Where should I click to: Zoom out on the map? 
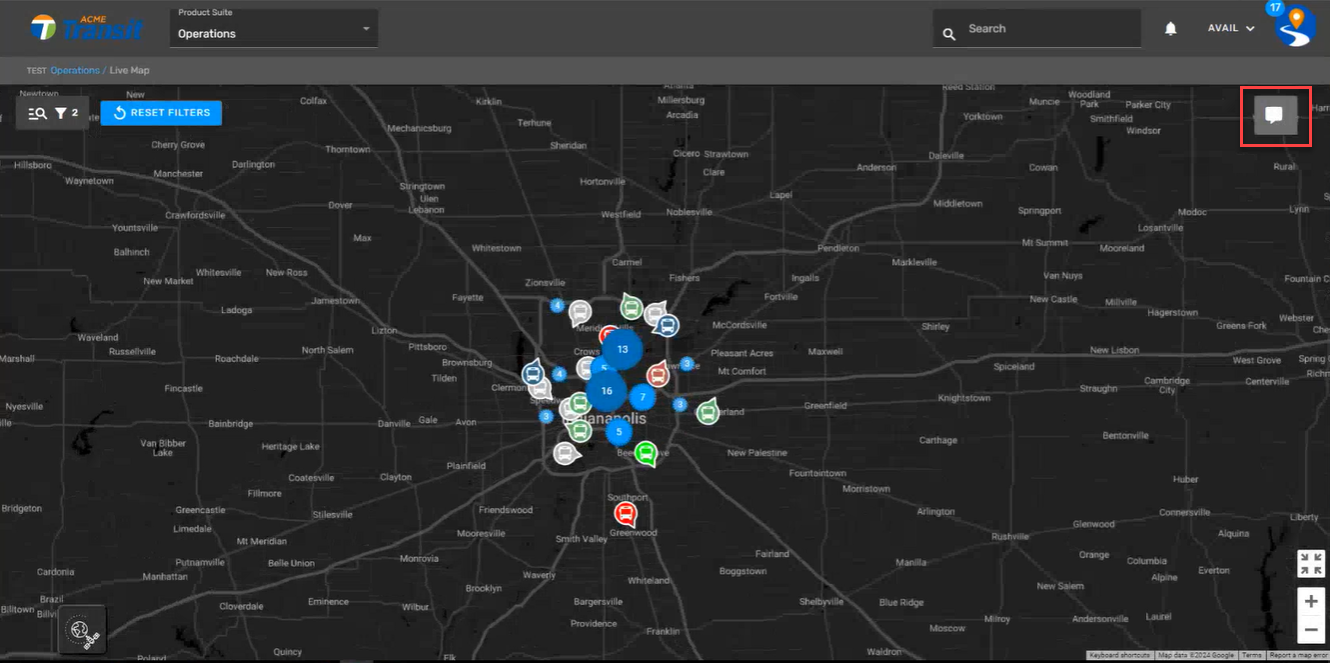(x=1310, y=630)
